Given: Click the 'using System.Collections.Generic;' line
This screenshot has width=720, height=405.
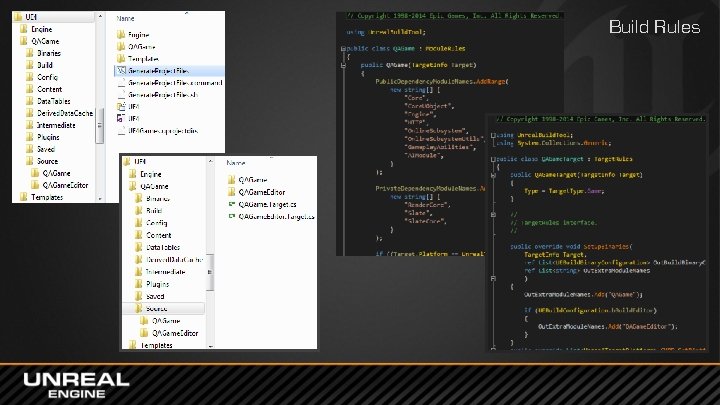Looking at the screenshot, I should 554,143.
